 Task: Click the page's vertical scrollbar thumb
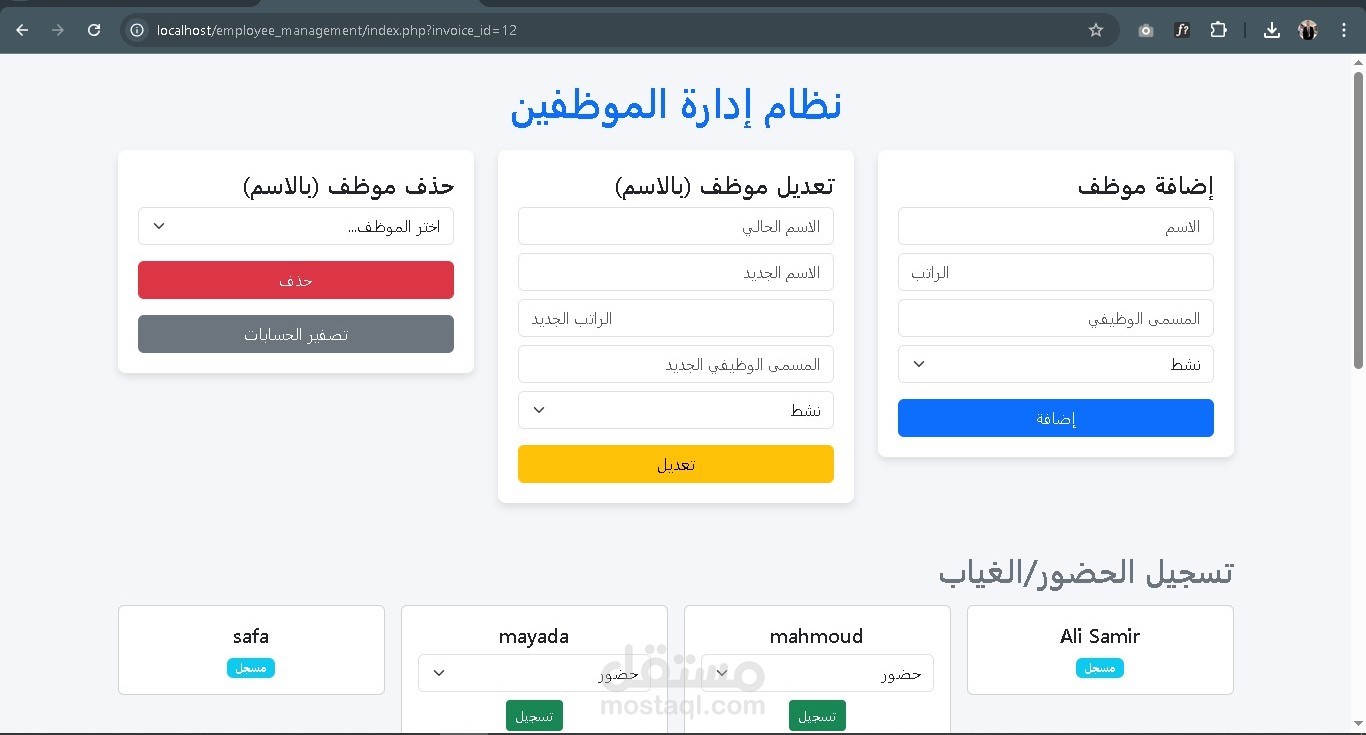pos(1359,218)
